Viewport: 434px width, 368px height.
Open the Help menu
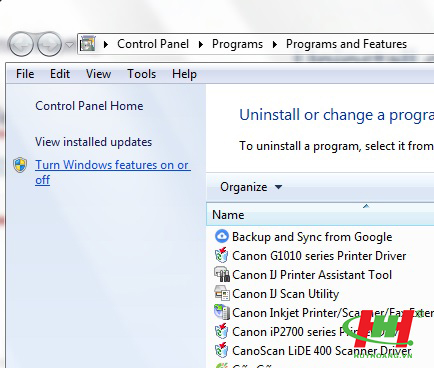pyautogui.click(x=184, y=74)
